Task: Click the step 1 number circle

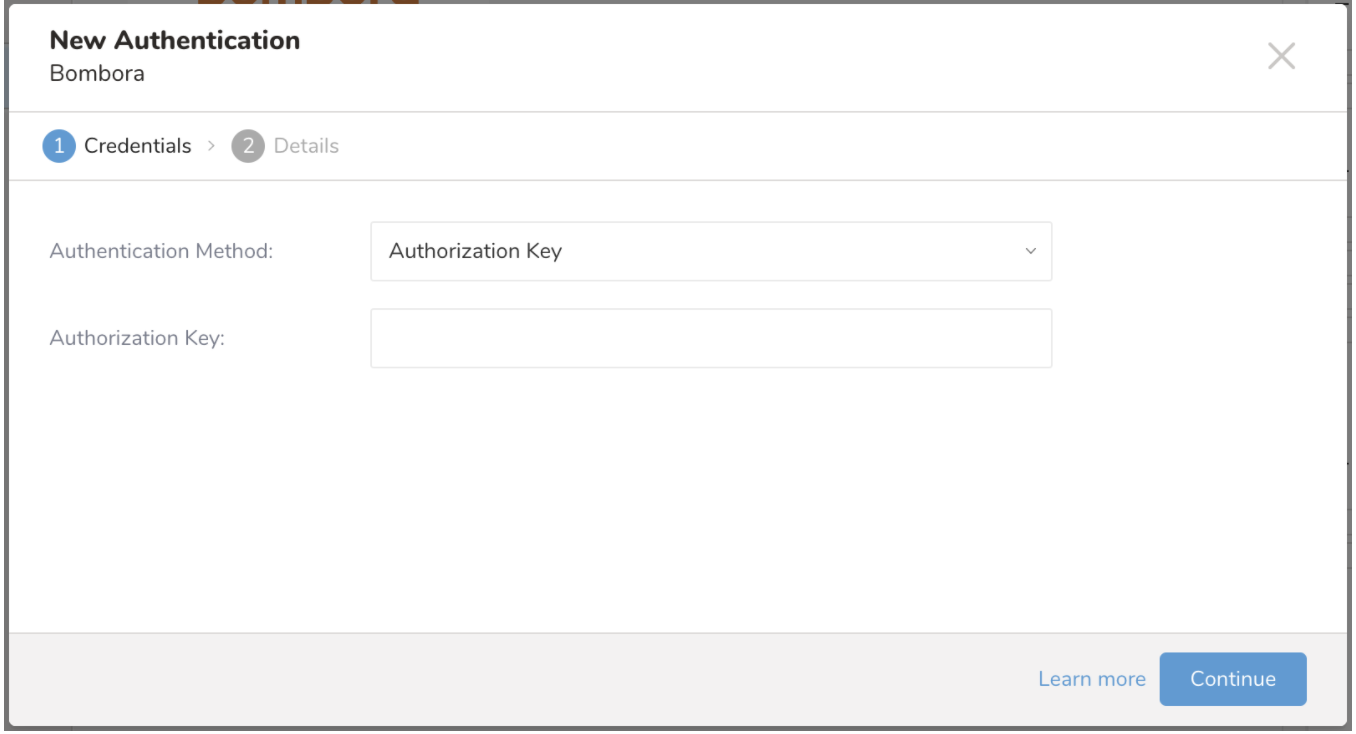Action: click(x=59, y=146)
